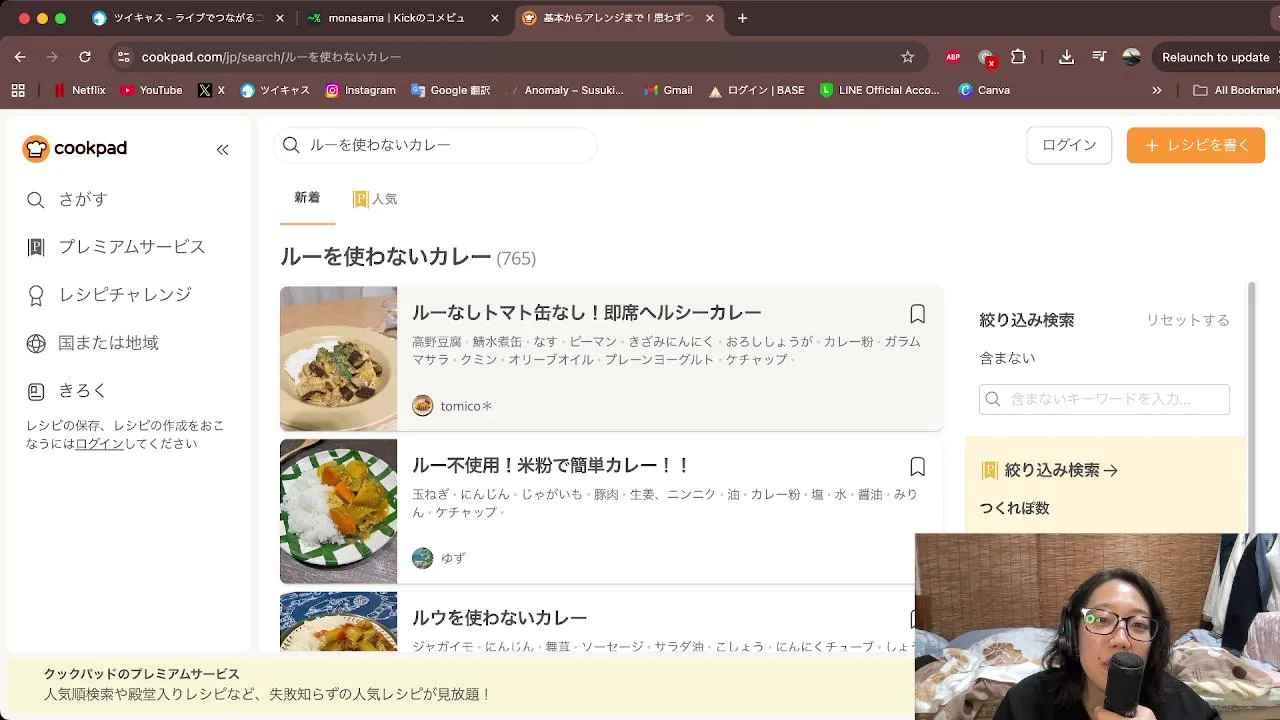Open Gmail bookmark
This screenshot has width=1280, height=720.
pos(668,90)
